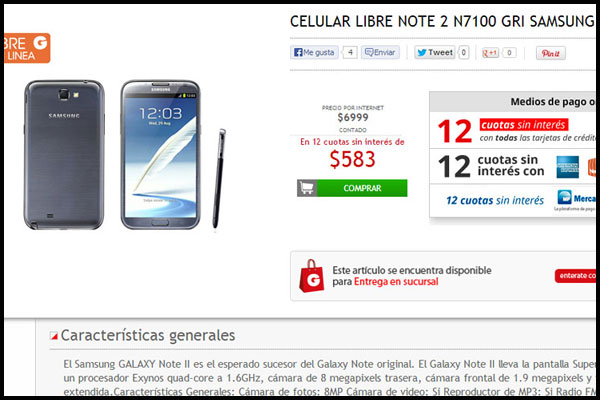600x400 pixels.
Task: Click the American Express card logo
Action: click(x=567, y=167)
